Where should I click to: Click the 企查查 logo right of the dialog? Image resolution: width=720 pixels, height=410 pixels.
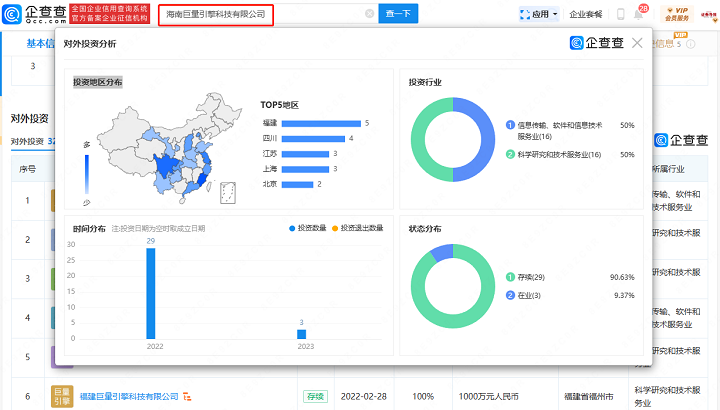click(681, 140)
